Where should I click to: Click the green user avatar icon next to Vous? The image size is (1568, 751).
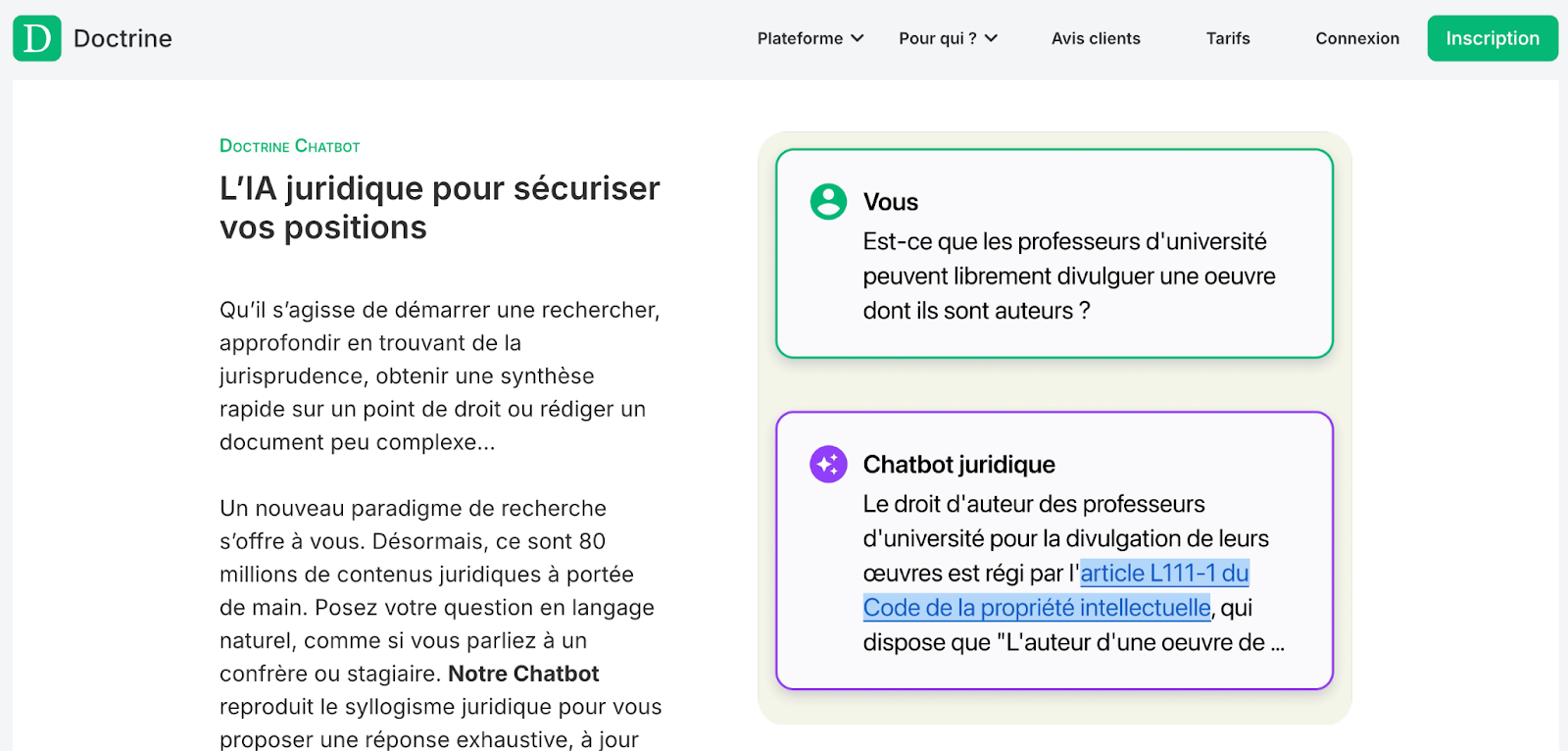pos(828,201)
